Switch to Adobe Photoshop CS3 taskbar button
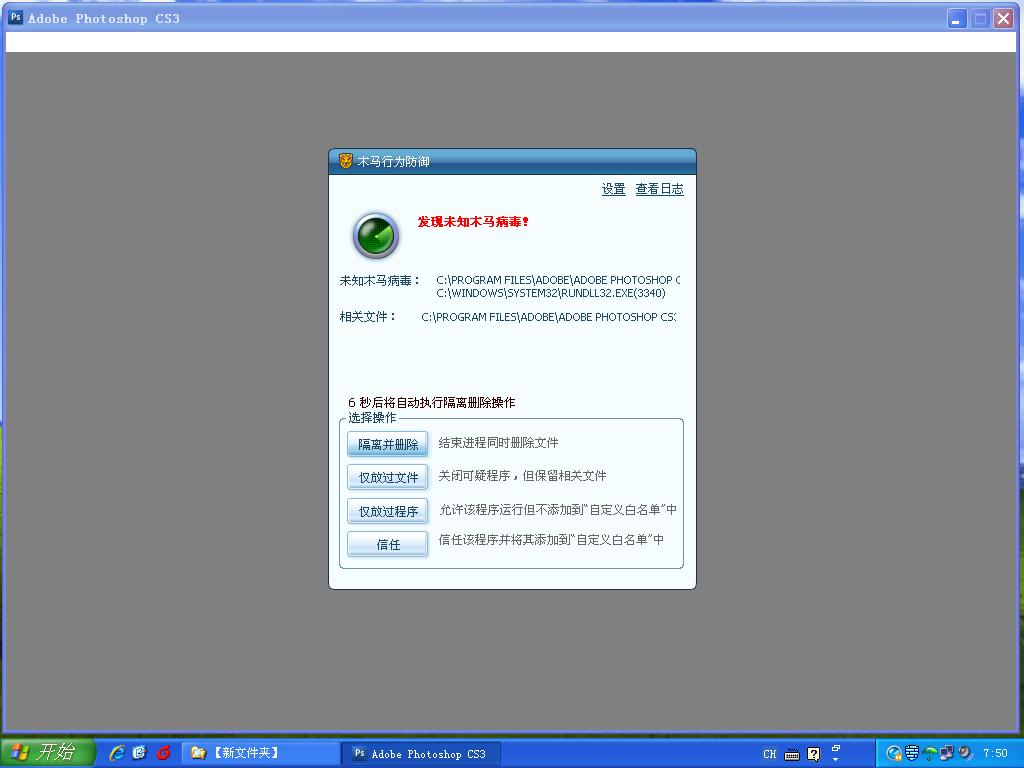This screenshot has height=768, width=1024. (421, 754)
